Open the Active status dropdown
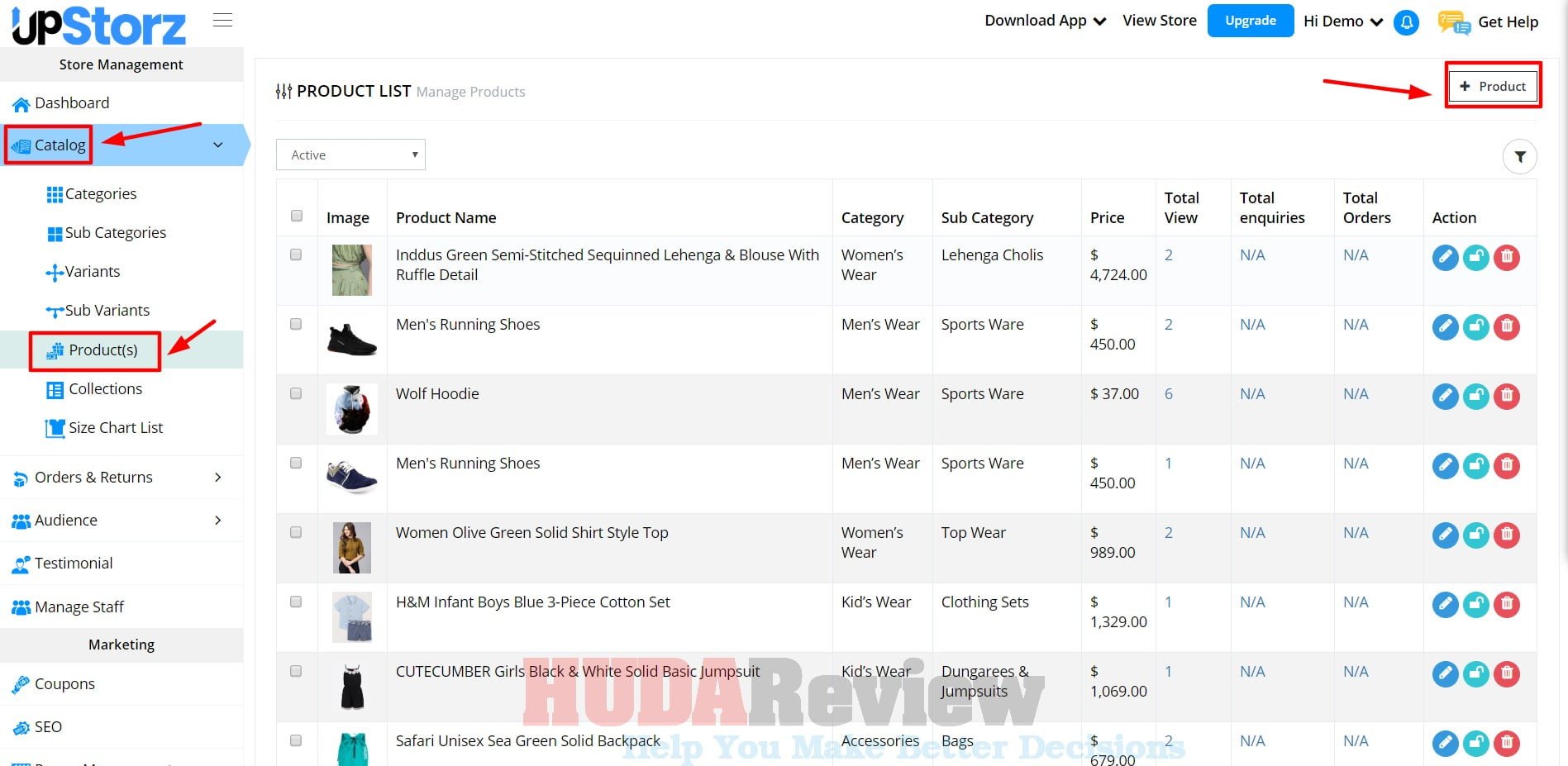 (x=350, y=155)
